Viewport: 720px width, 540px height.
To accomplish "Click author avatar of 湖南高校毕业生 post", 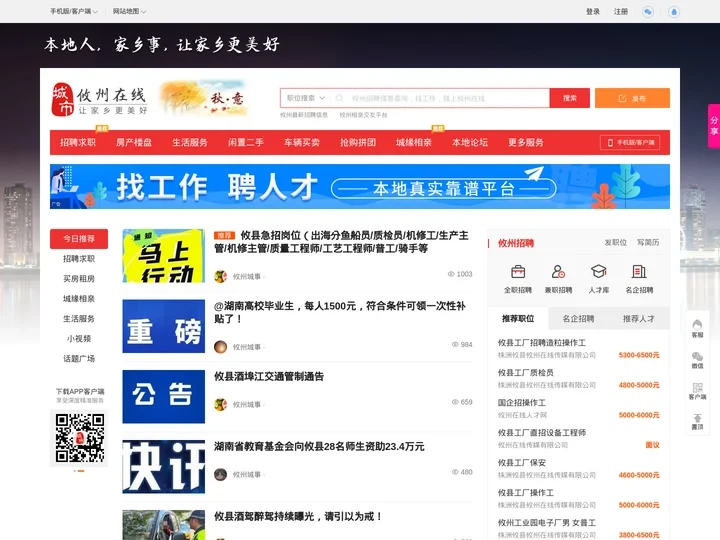I will tap(220, 347).
